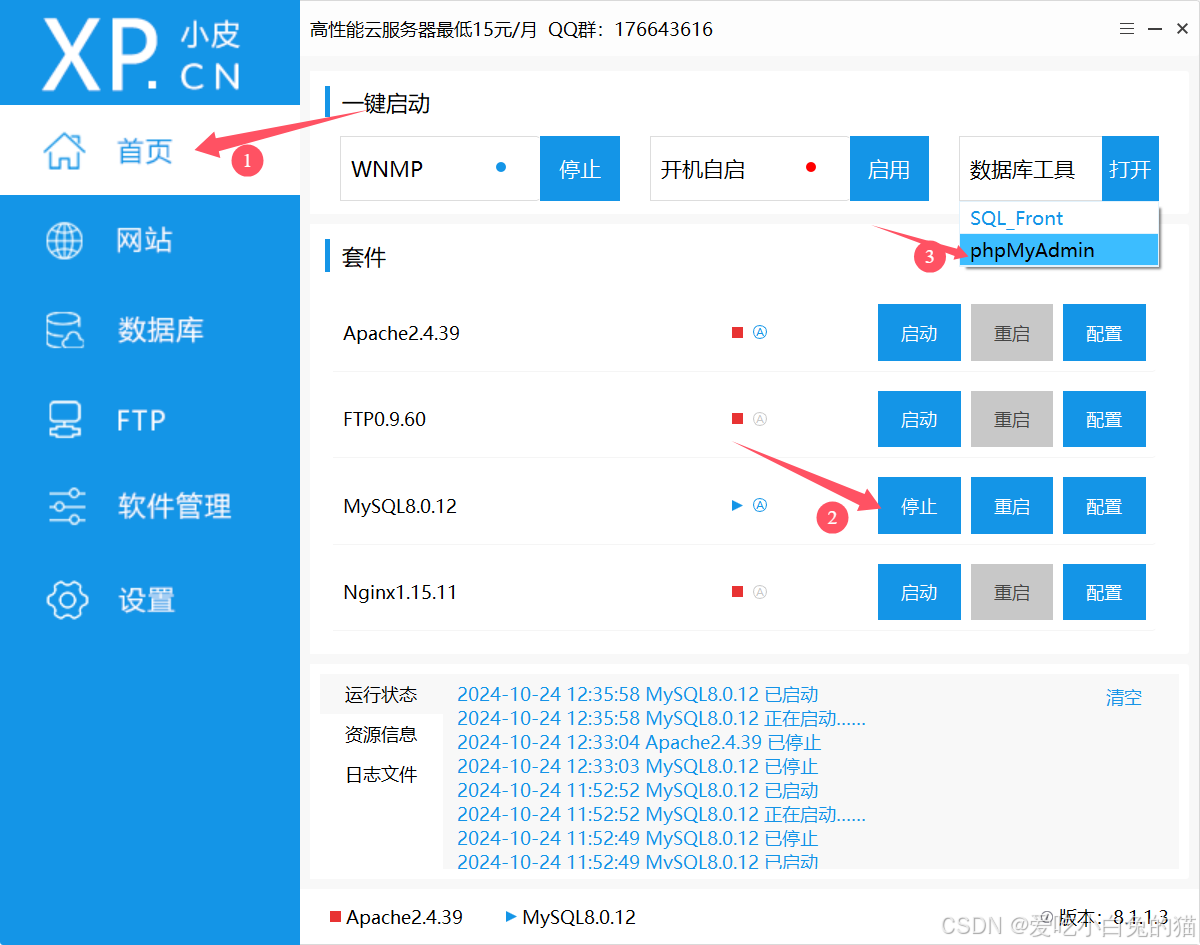Select the Apache2.4.39 name in the 套件 list
The width and height of the screenshot is (1200, 945).
(401, 333)
